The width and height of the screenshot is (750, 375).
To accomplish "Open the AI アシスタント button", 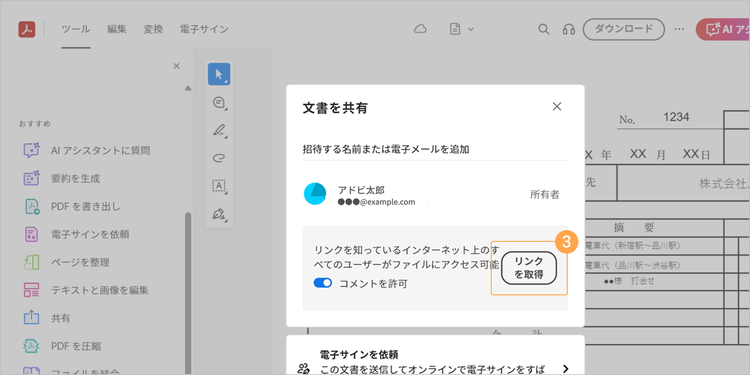I will point(723,29).
